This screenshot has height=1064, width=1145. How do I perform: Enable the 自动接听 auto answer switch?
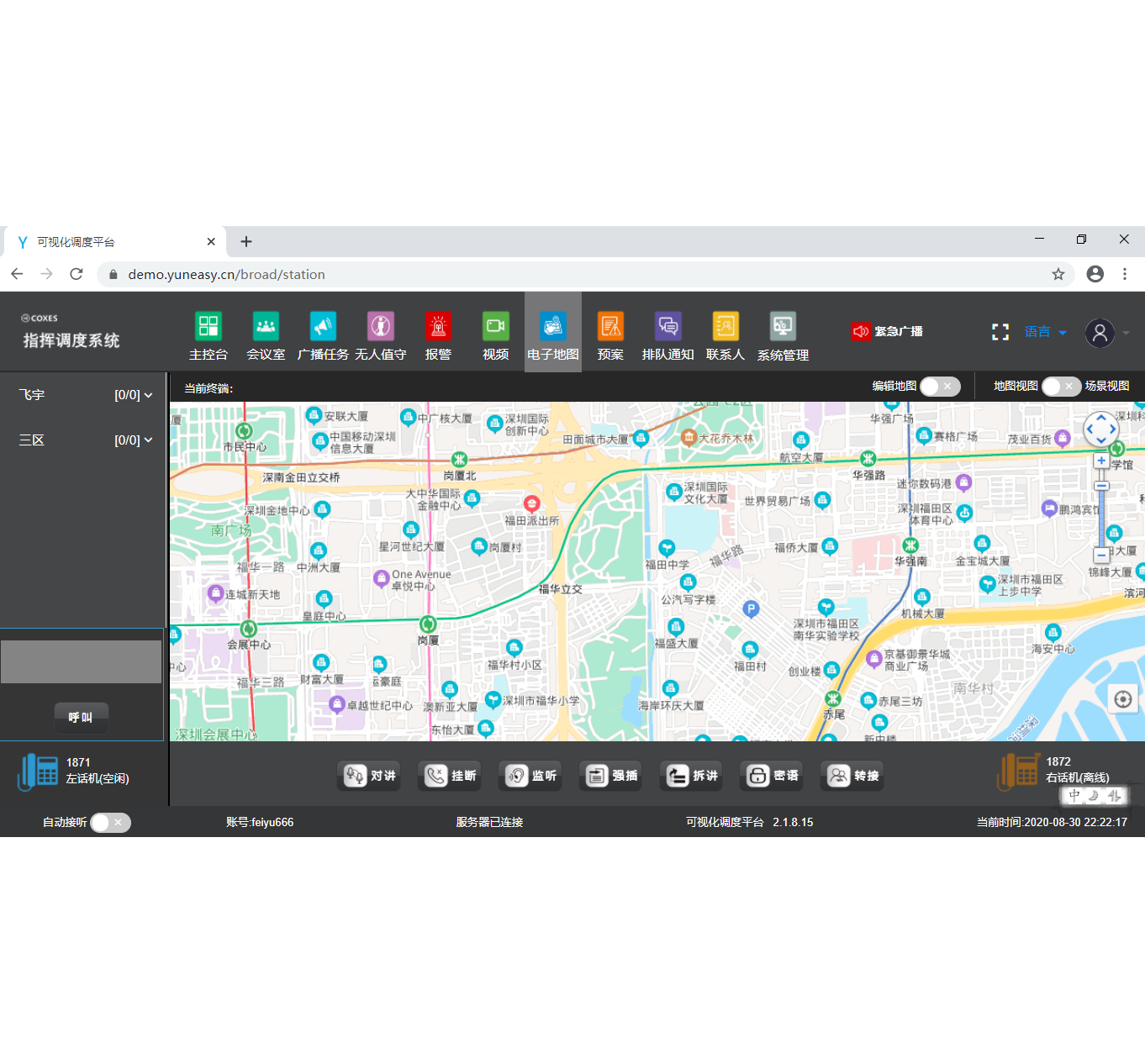(110, 822)
